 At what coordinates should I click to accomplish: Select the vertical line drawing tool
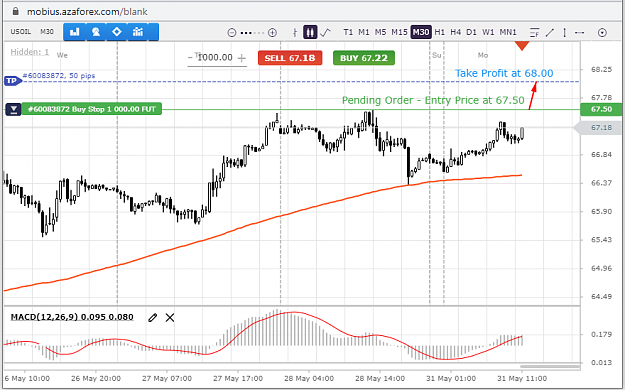[565, 33]
